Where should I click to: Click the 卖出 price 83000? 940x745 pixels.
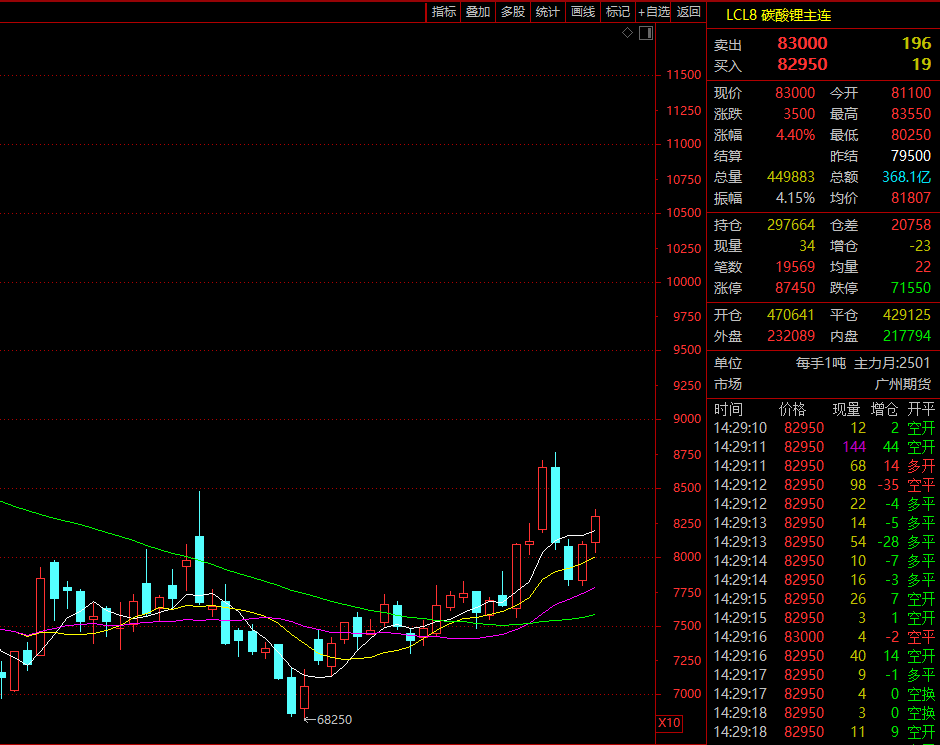click(802, 44)
